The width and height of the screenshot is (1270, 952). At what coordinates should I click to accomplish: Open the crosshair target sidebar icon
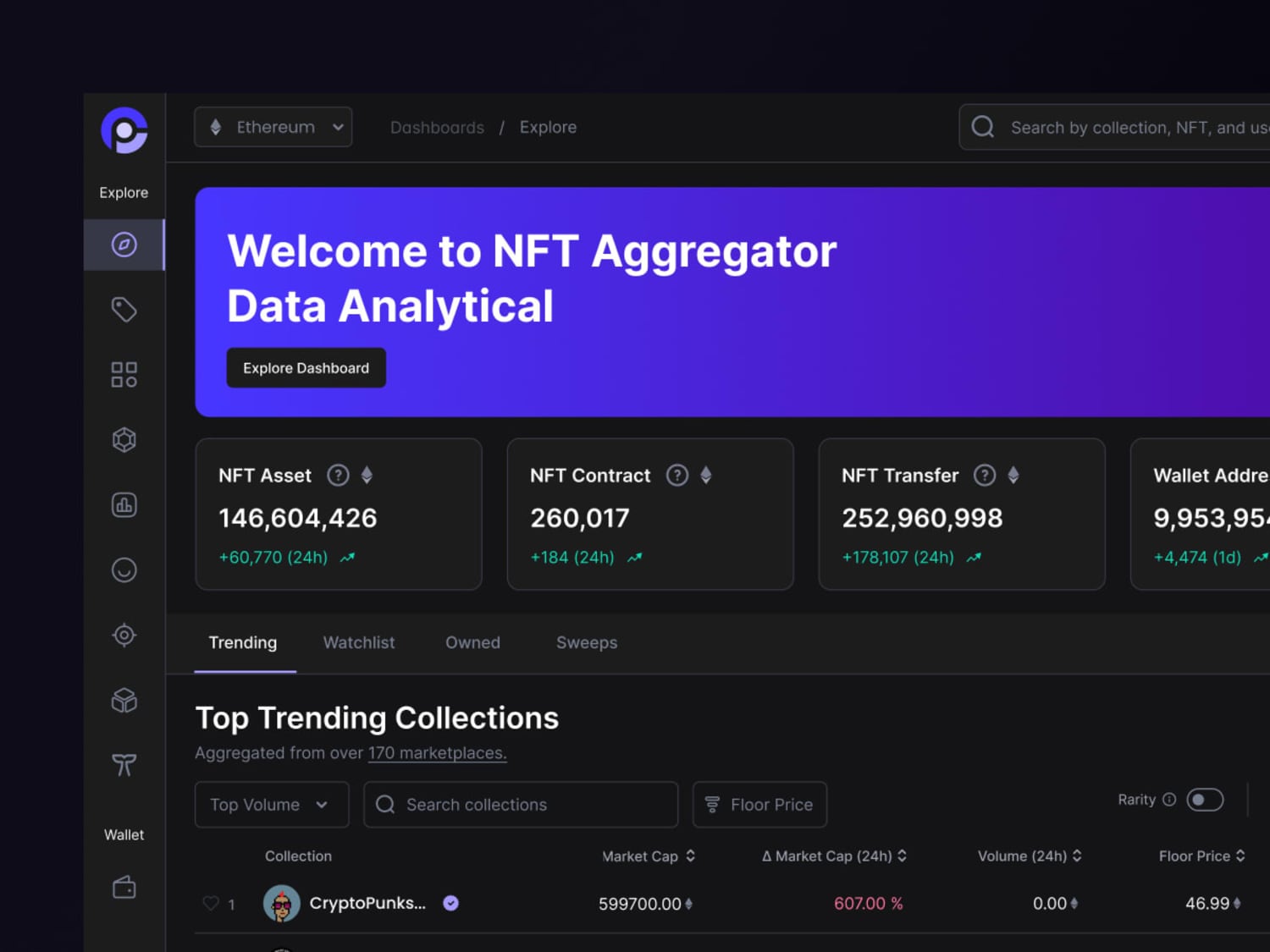[x=124, y=635]
